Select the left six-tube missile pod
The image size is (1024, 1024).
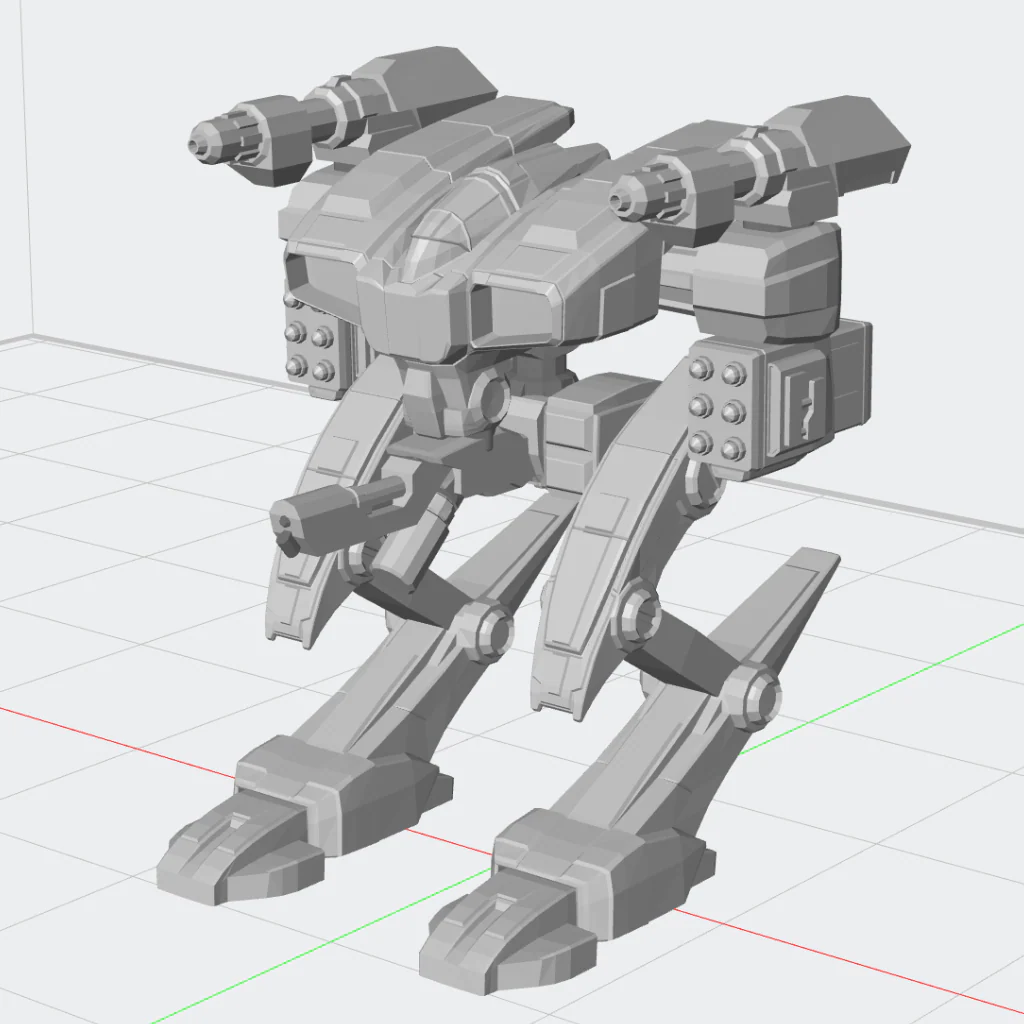(x=310, y=344)
